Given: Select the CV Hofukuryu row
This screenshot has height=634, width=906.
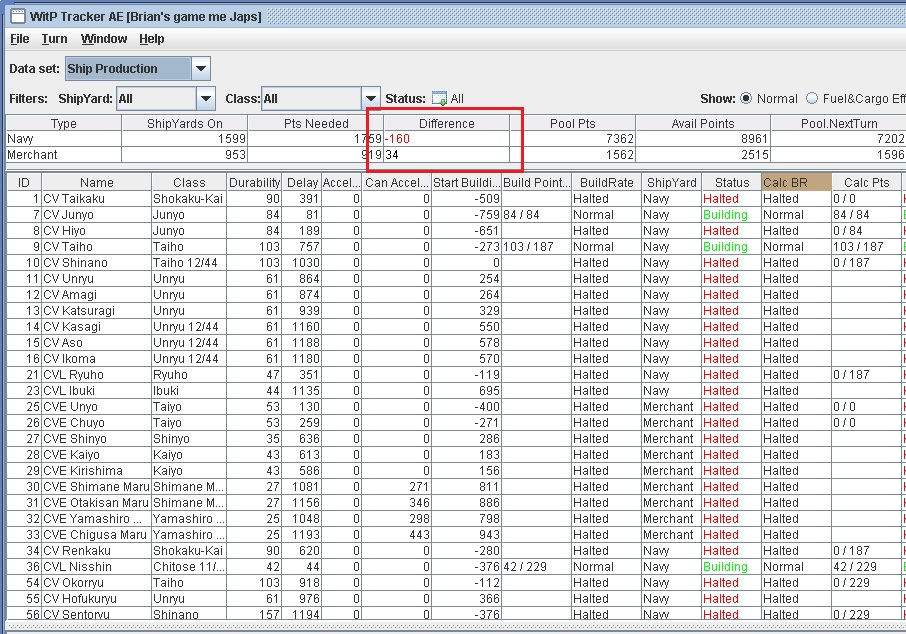Looking at the screenshot, I should (456, 599).
